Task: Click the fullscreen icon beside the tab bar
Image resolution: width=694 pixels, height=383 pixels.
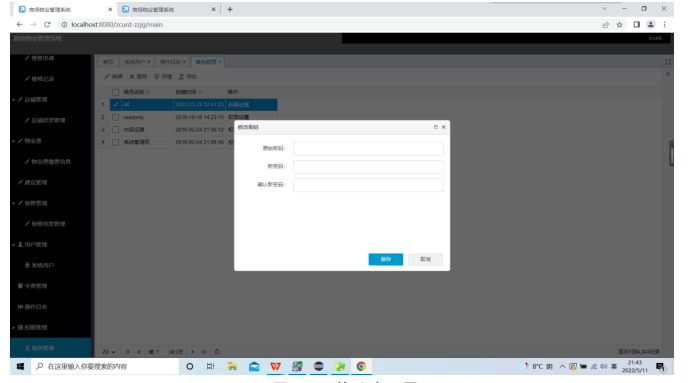Action: coord(668,62)
